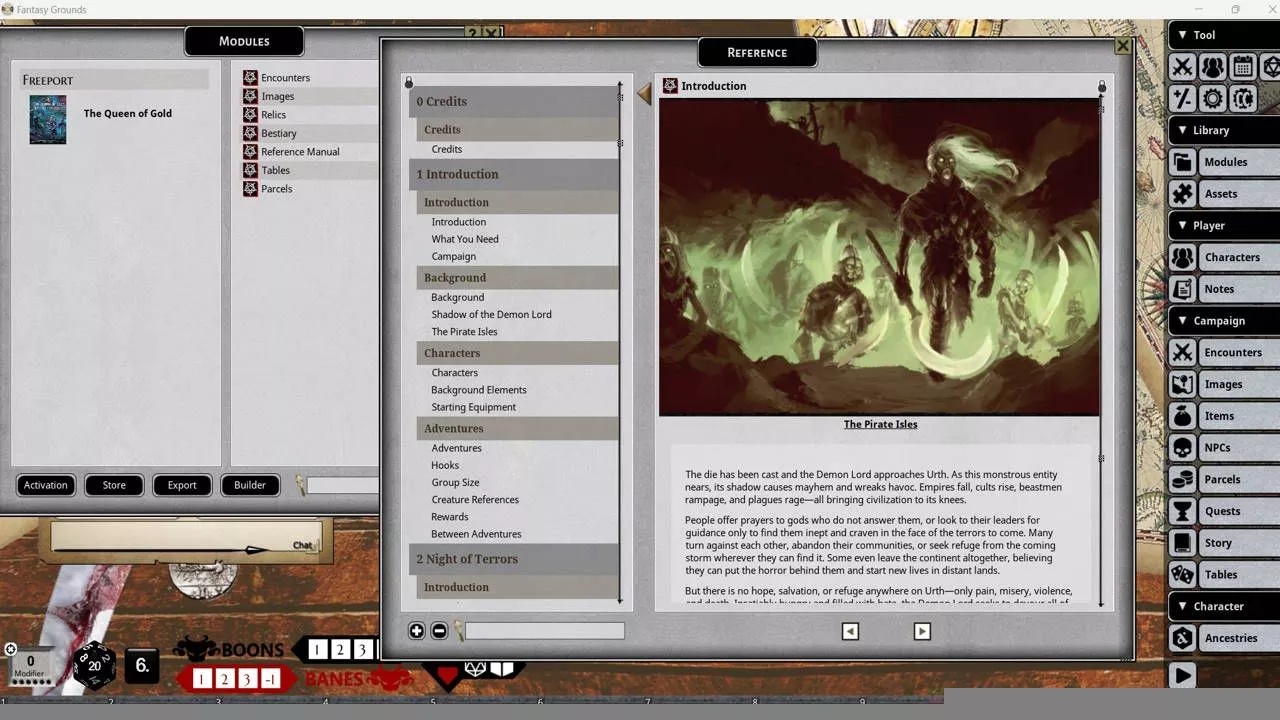This screenshot has height=720, width=1280.
Task: Open Assets in the Library sidebar
Action: point(1224,194)
